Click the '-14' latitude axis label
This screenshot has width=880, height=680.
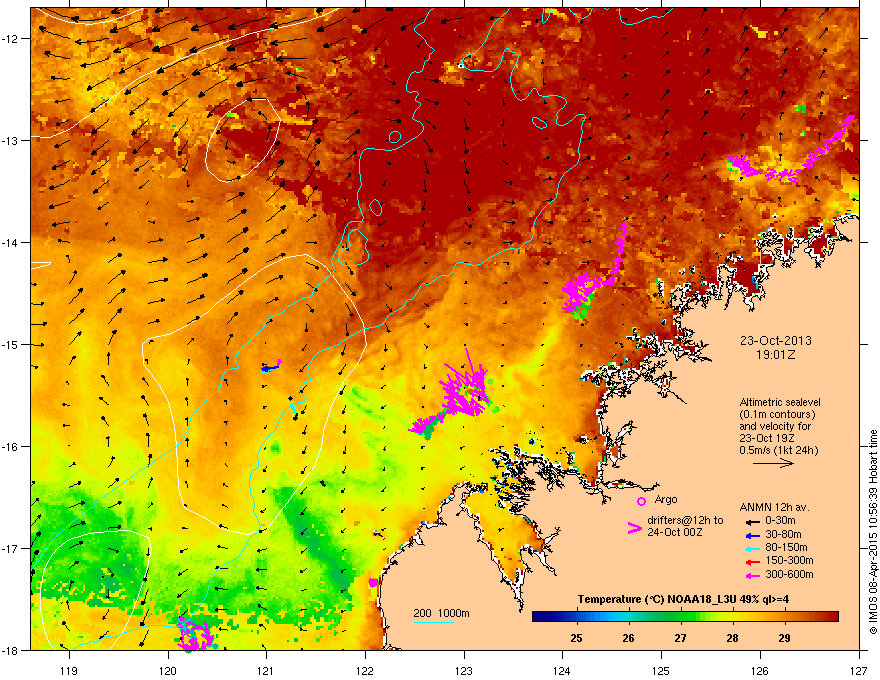[11, 243]
